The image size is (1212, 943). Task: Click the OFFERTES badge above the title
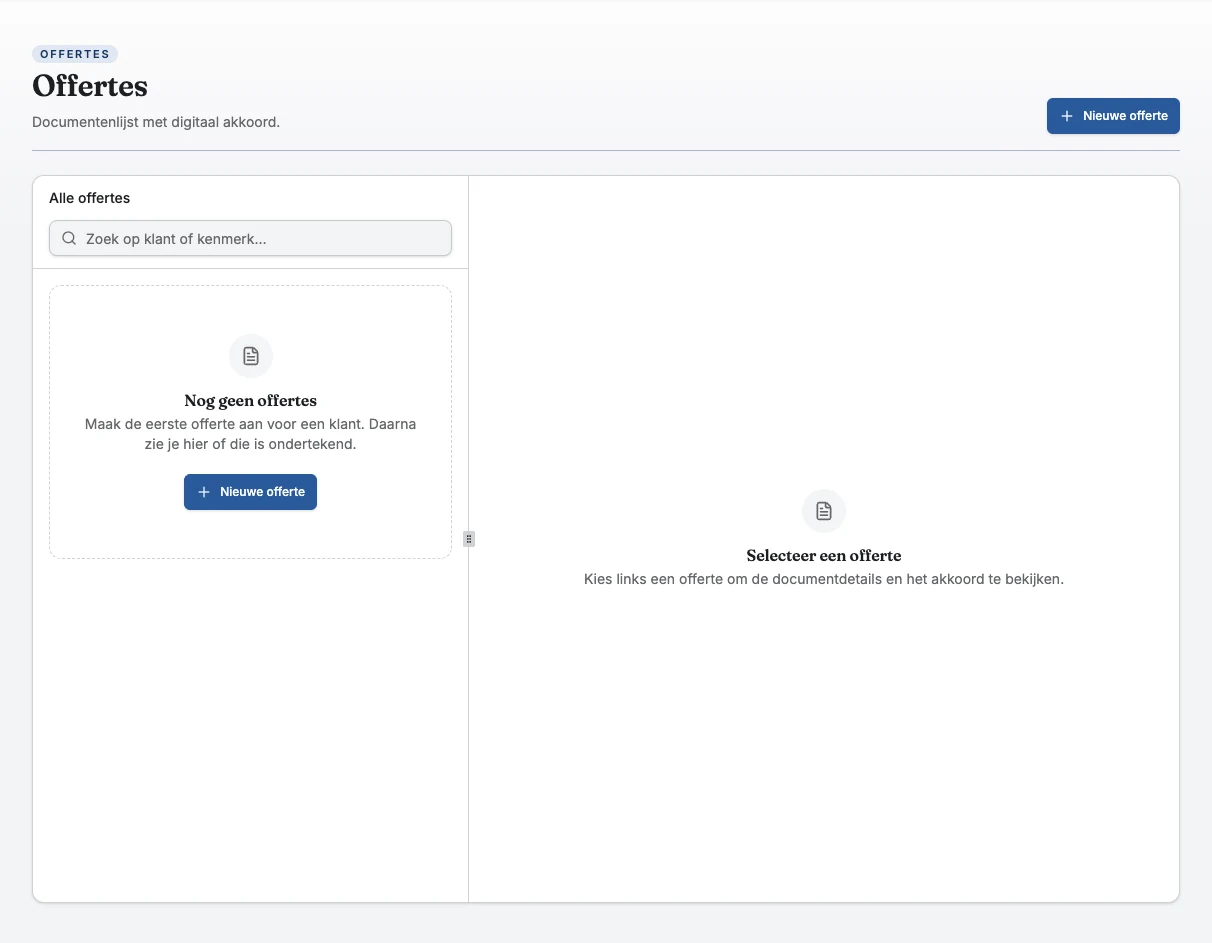click(x=75, y=54)
